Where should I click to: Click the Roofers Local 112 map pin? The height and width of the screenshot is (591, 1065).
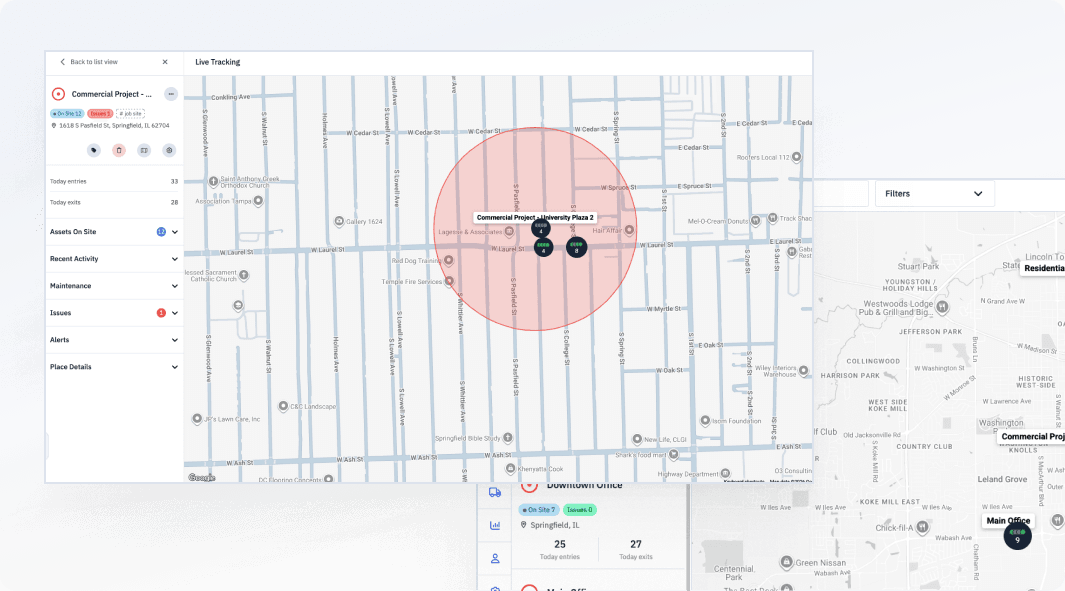tap(797, 157)
